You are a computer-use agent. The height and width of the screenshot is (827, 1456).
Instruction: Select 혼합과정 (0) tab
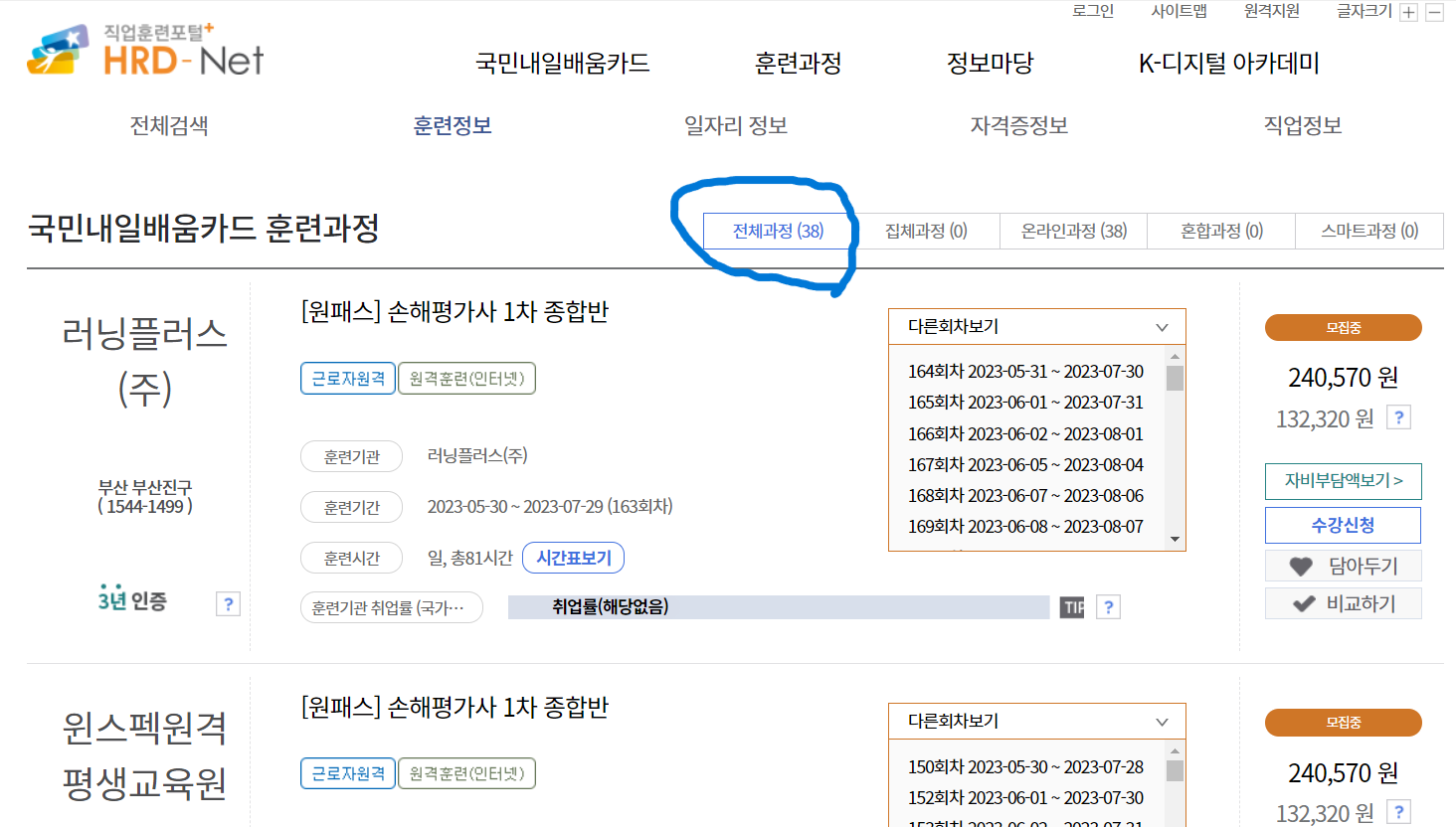(1221, 231)
